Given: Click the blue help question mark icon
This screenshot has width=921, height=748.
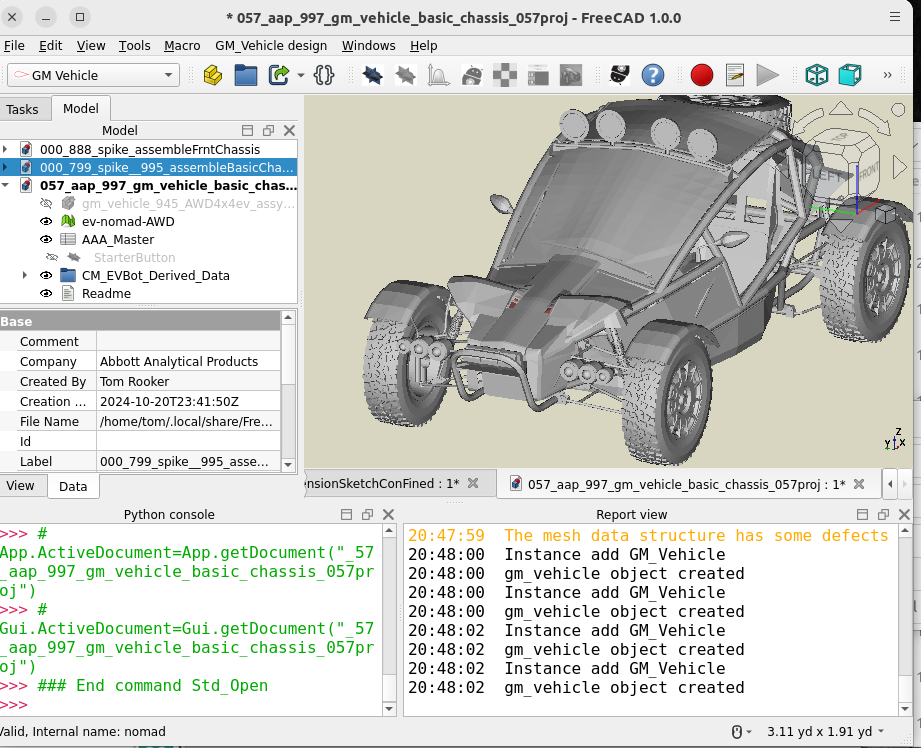Looking at the screenshot, I should click(653, 75).
